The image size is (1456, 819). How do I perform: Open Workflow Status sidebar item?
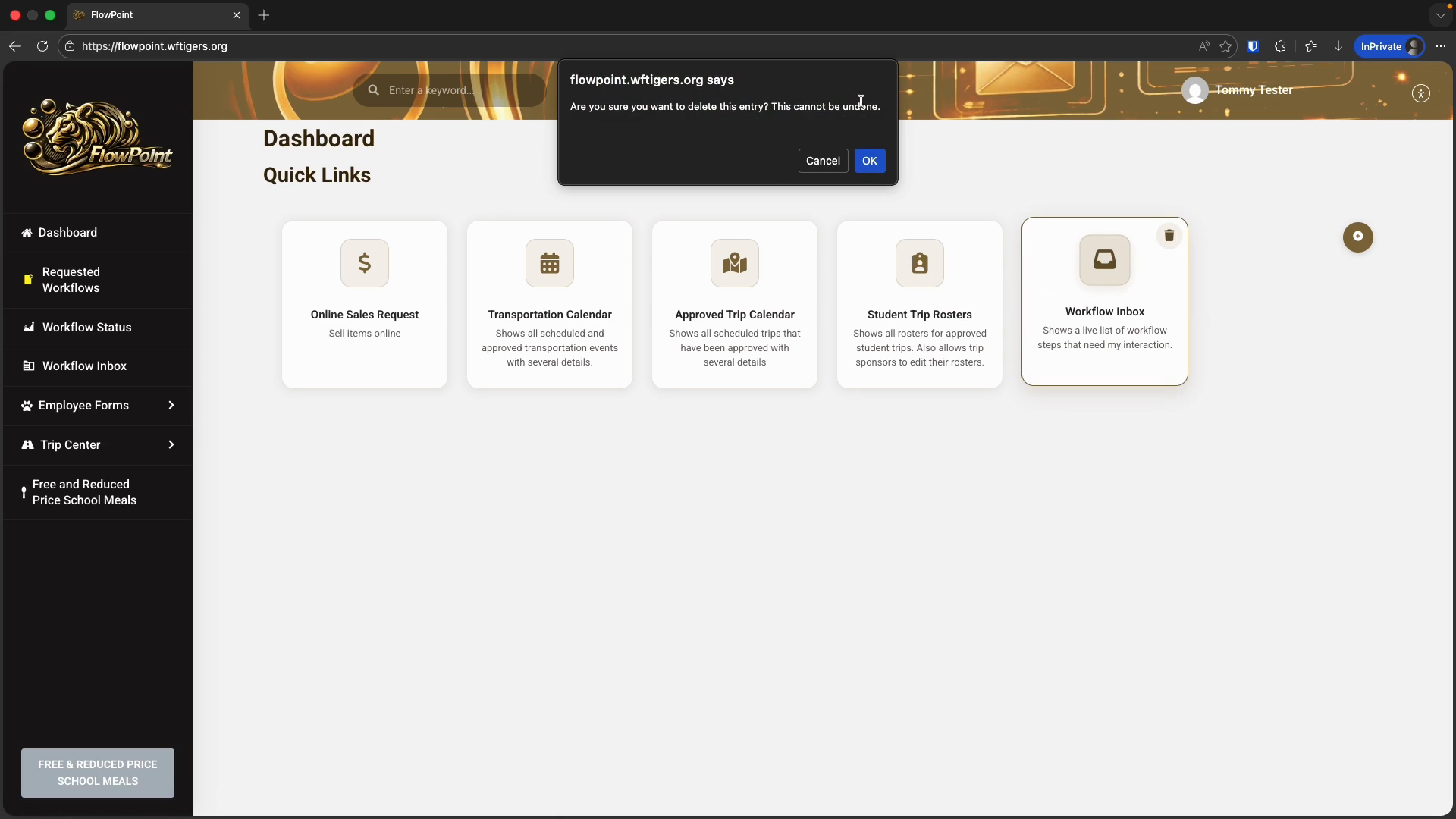[x=86, y=327]
